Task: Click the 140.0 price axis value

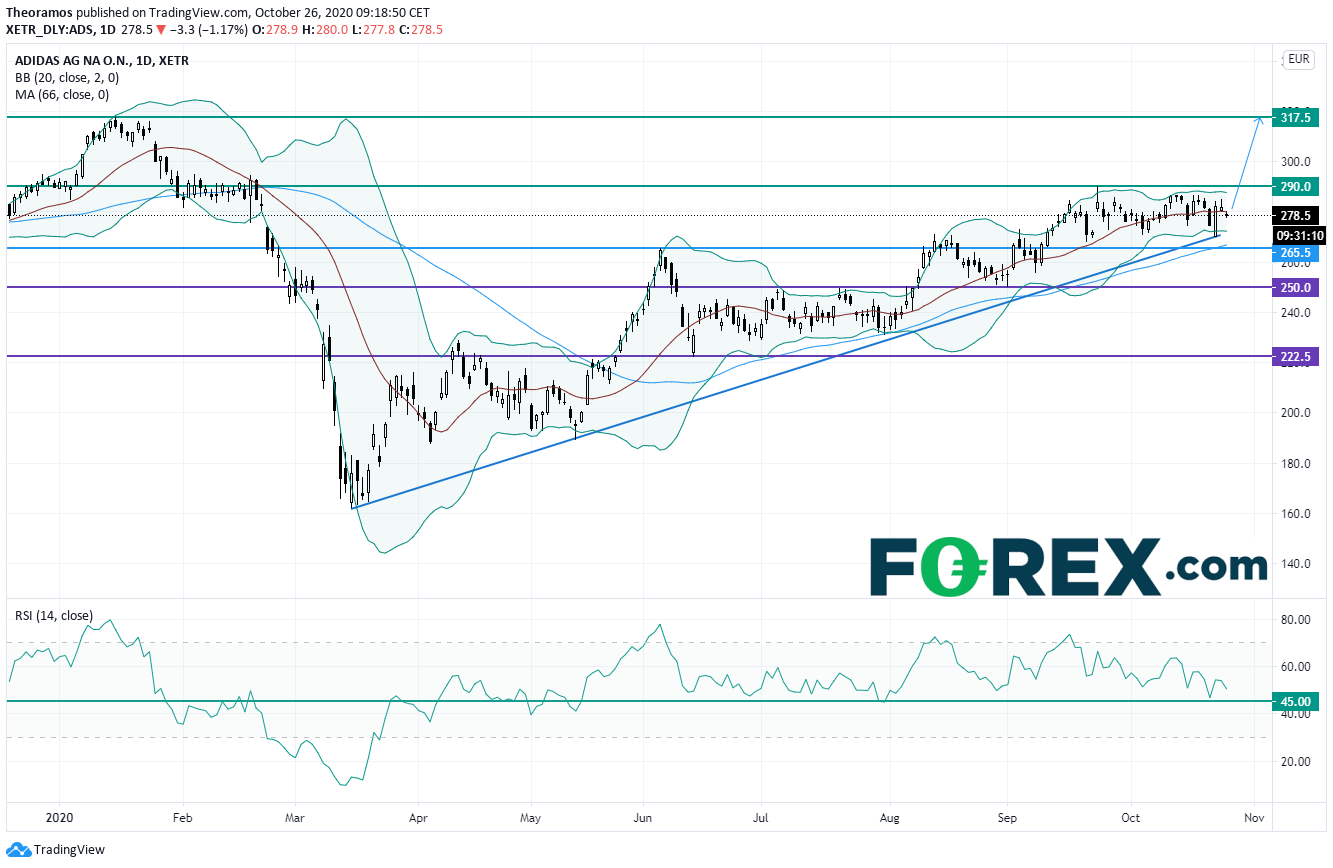Action: 1295,564
